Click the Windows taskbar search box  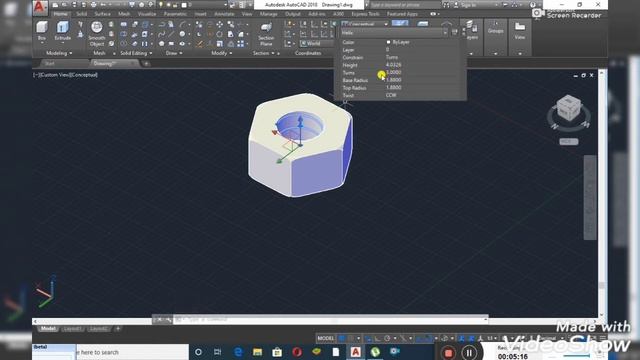point(131,352)
